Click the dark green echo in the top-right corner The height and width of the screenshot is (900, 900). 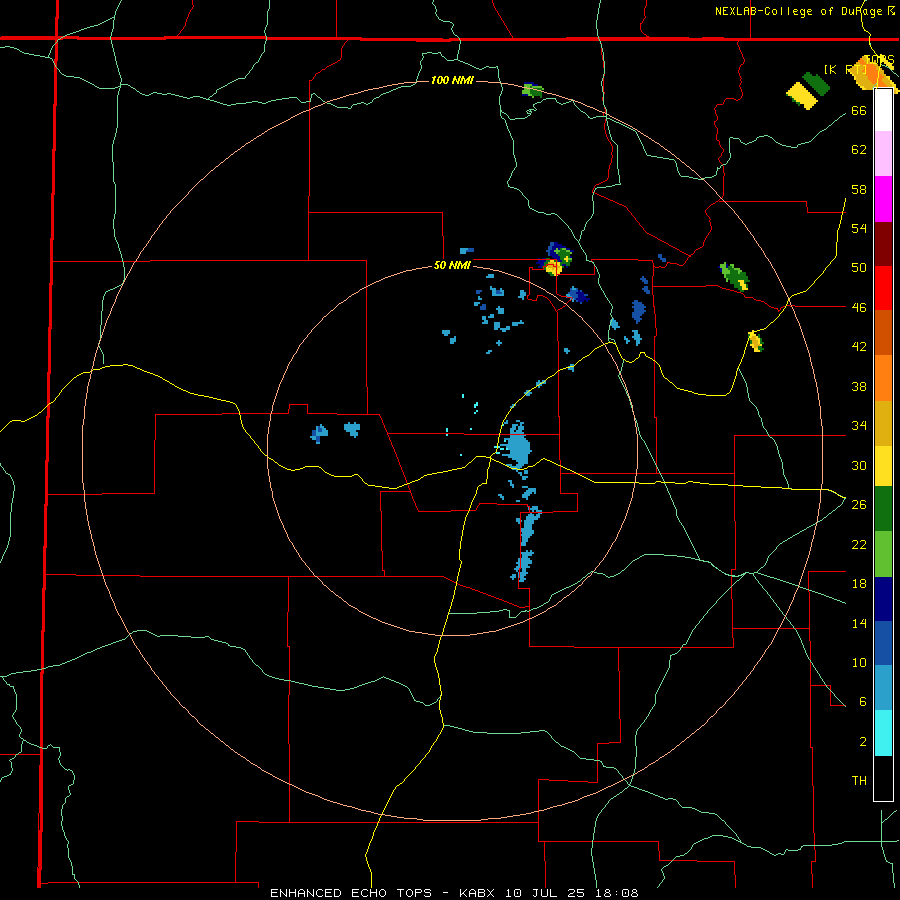pyautogui.click(x=816, y=84)
